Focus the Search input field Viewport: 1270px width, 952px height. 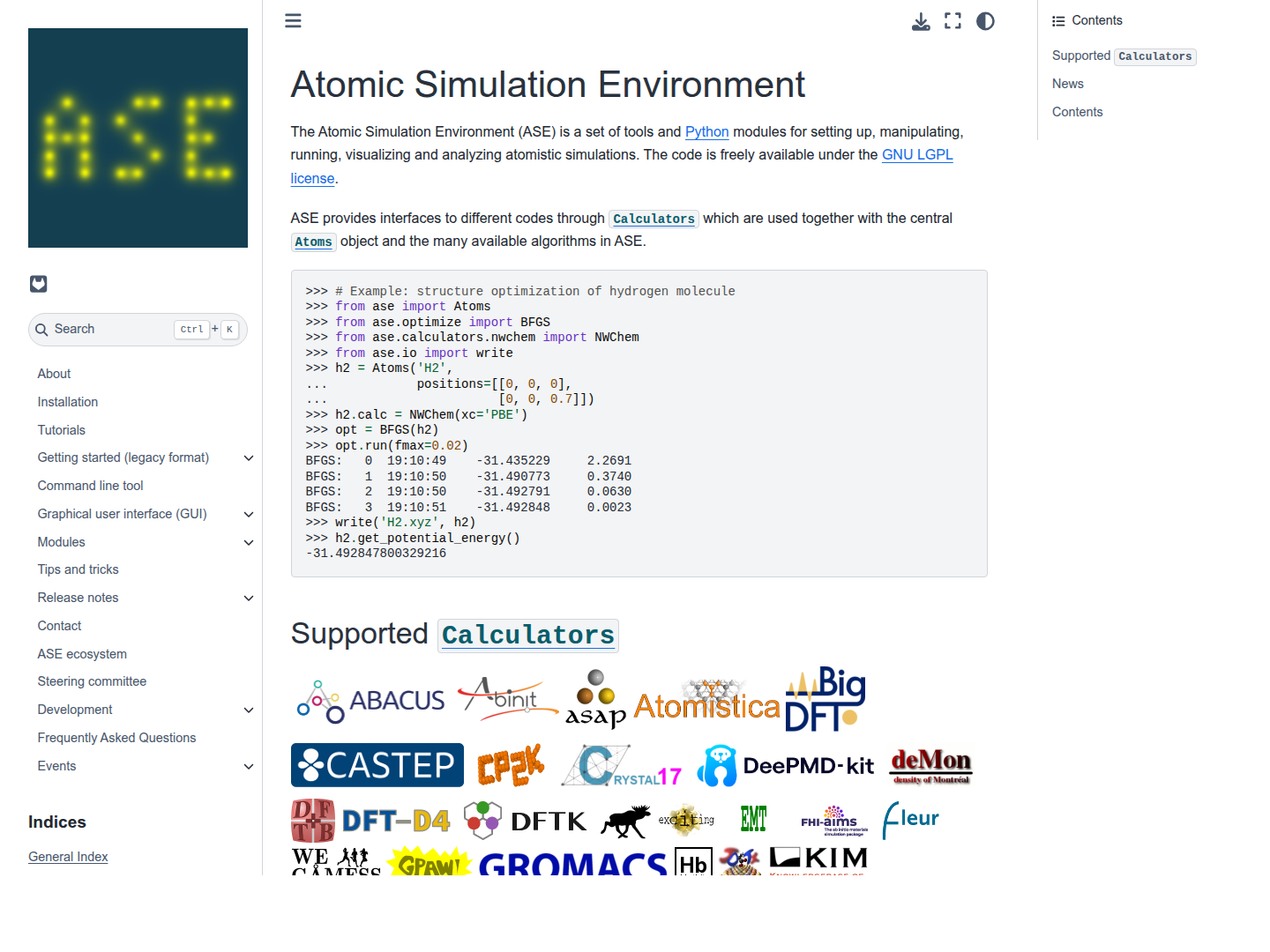tap(138, 330)
